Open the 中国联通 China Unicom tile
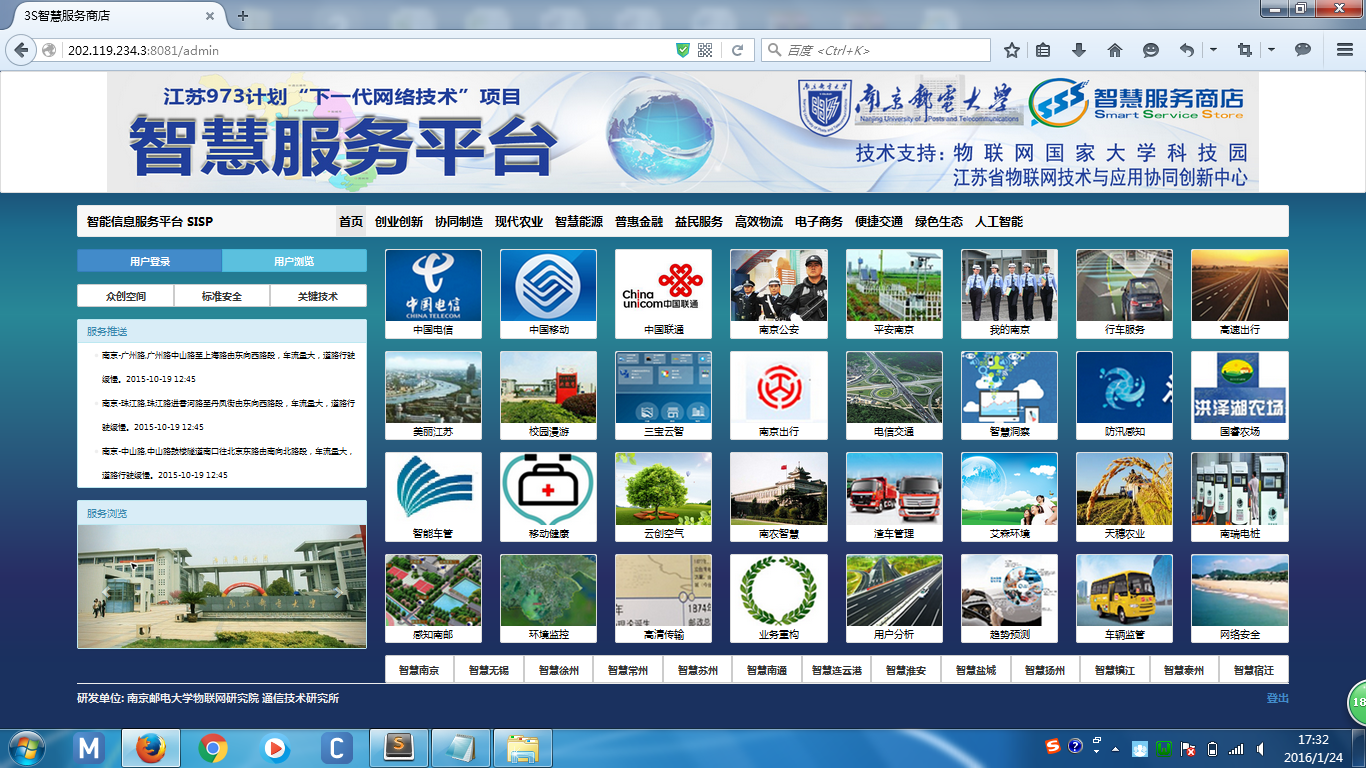 coord(663,294)
